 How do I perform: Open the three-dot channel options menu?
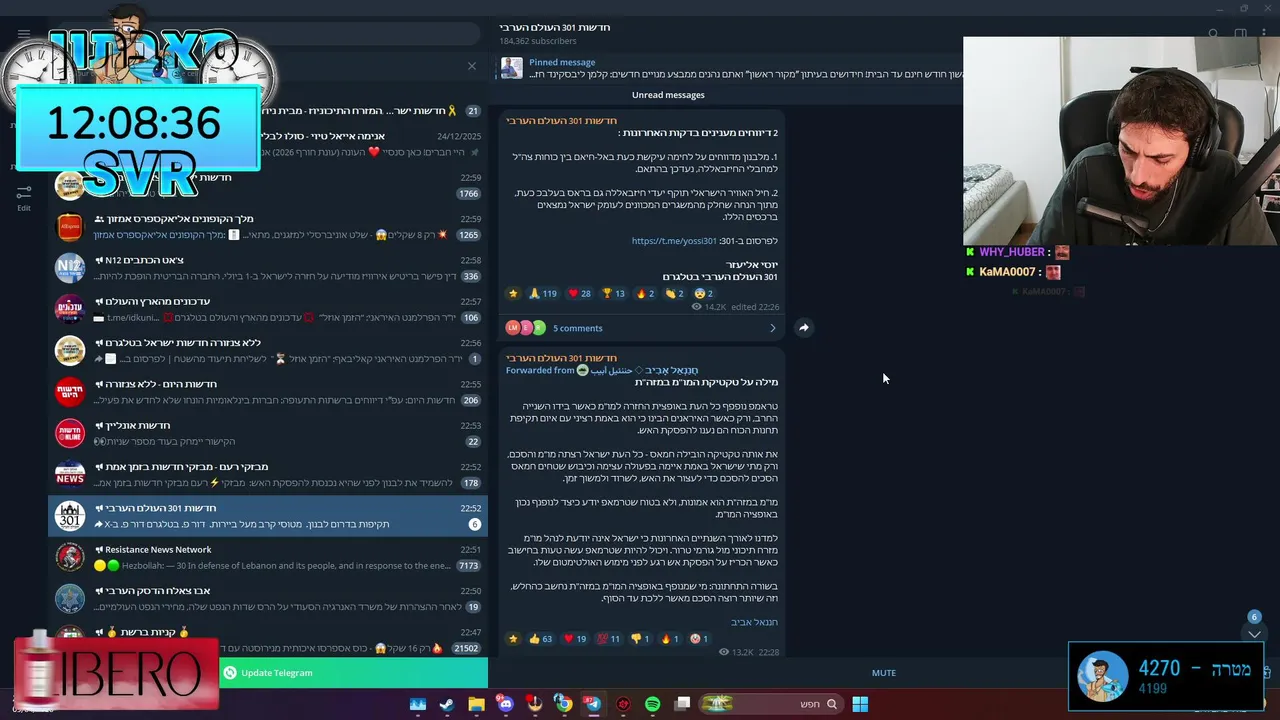pos(1266,33)
